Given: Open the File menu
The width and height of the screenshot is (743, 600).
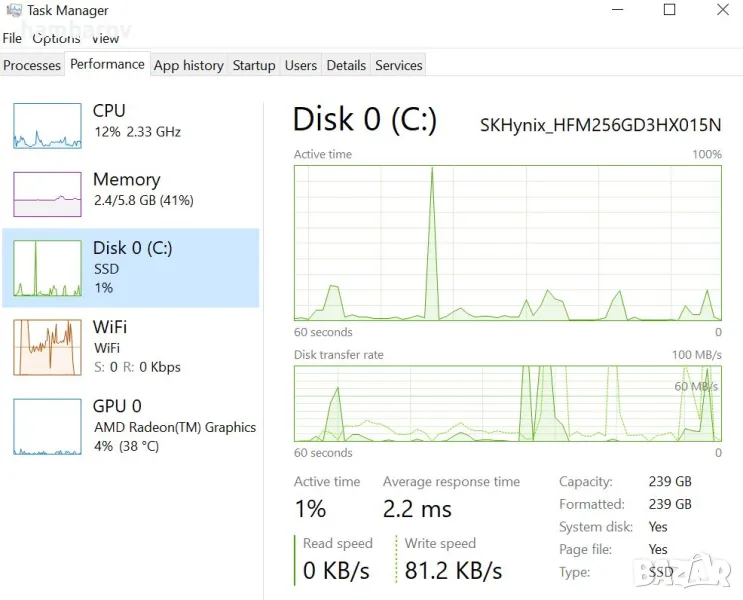Looking at the screenshot, I should (x=12, y=38).
